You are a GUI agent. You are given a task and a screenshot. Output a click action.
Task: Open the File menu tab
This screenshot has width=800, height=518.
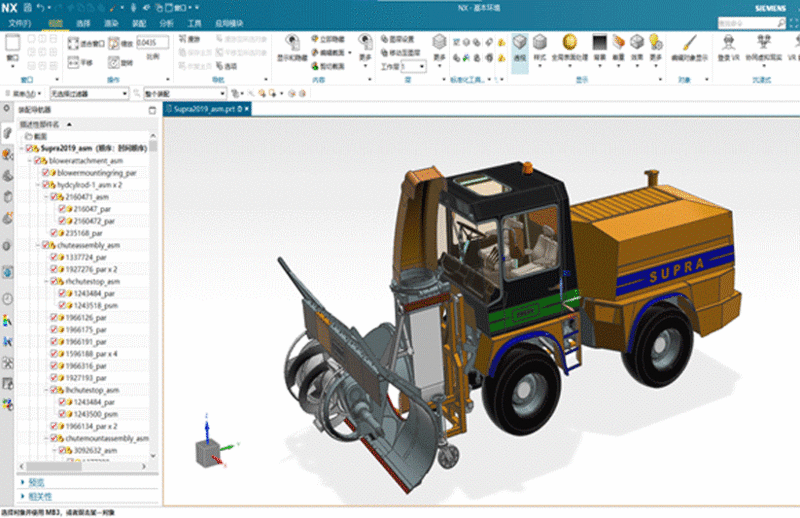pyautogui.click(x=19, y=23)
